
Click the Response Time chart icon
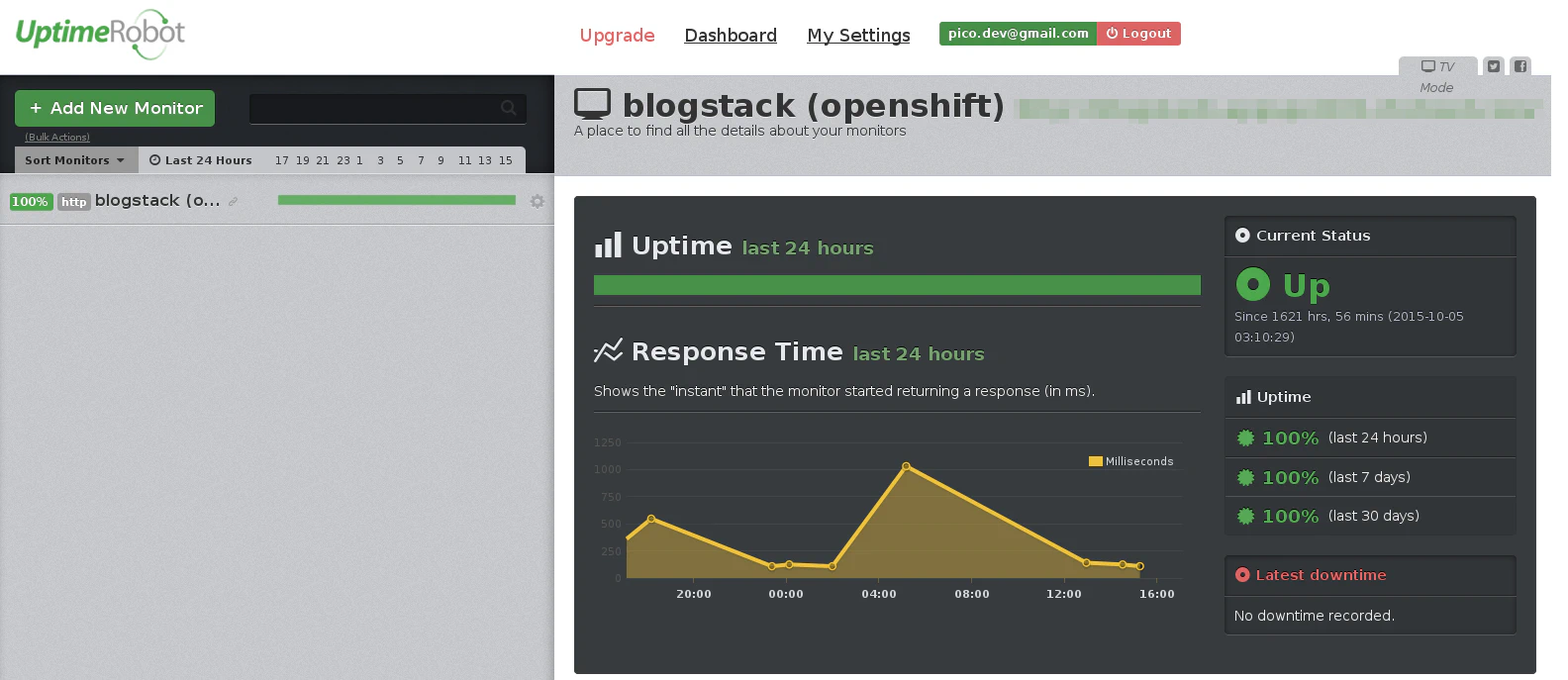pos(608,351)
